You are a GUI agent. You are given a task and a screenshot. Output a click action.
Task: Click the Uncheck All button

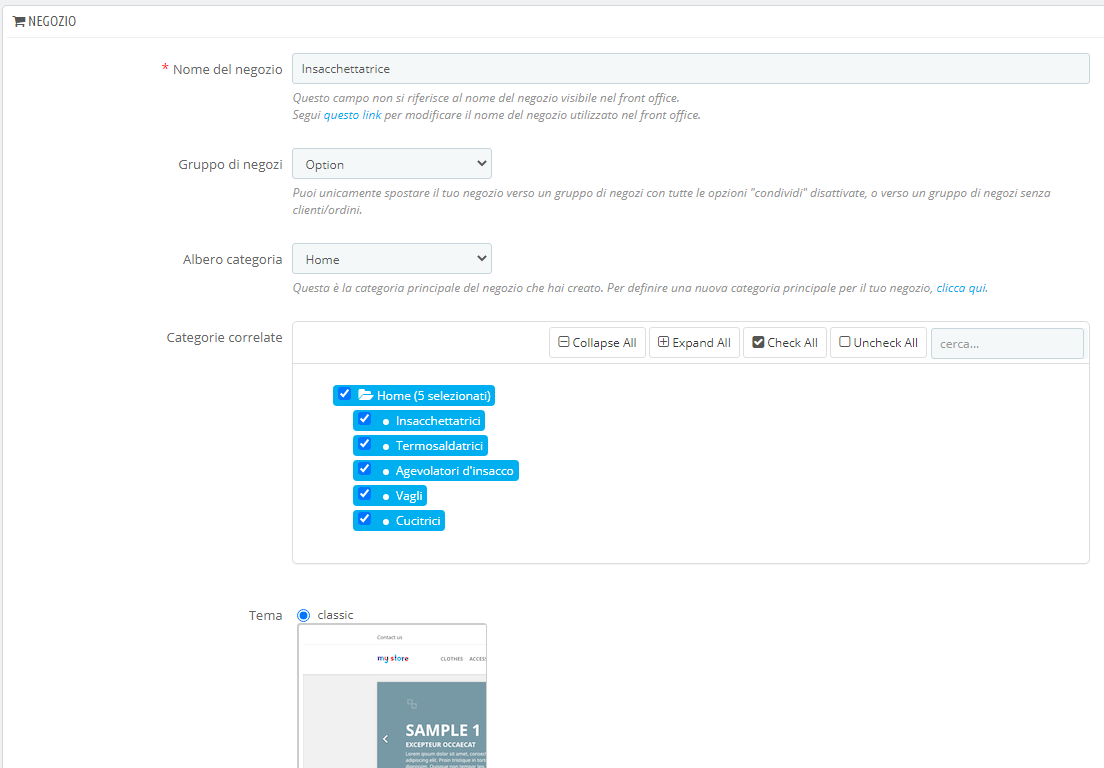coord(879,343)
